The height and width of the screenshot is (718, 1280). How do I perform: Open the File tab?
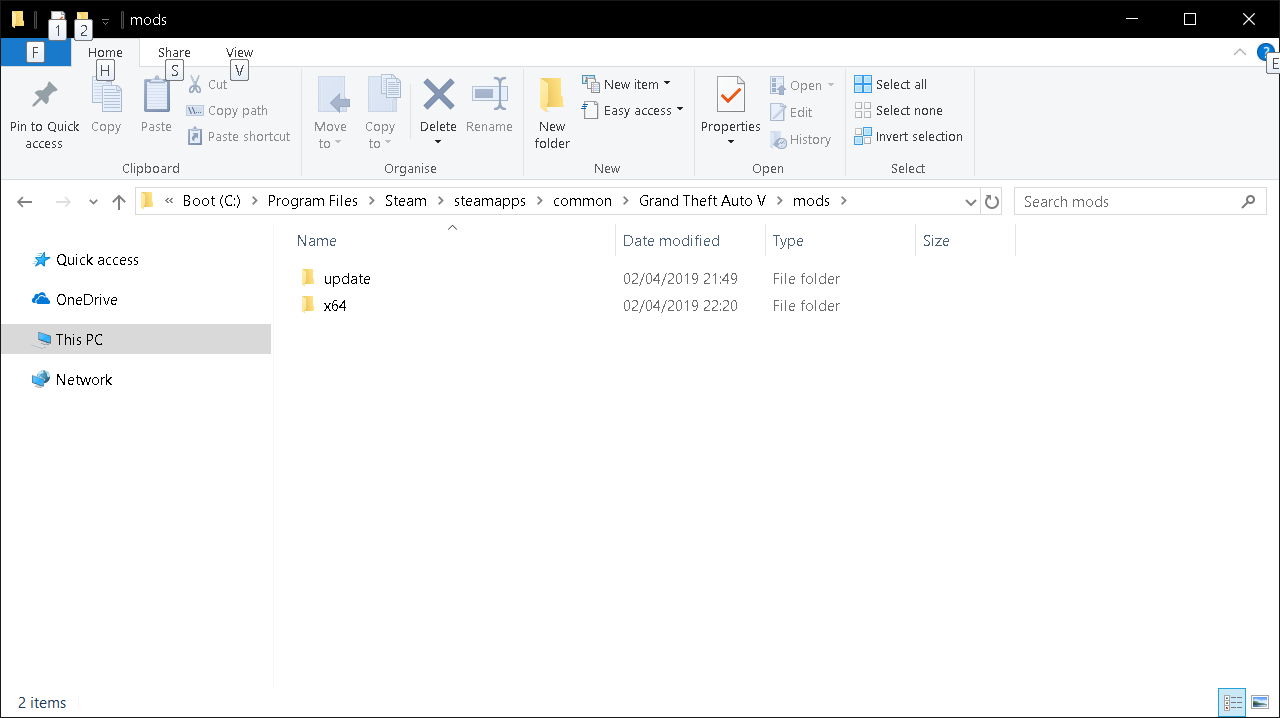(x=36, y=53)
